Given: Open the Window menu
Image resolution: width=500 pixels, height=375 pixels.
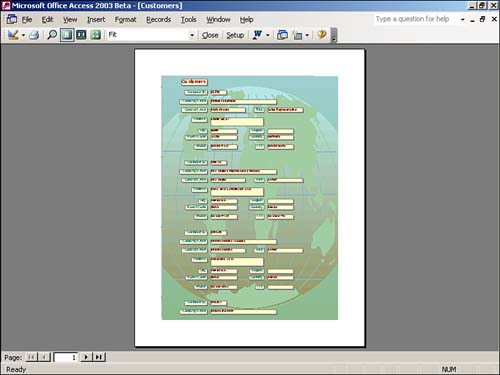Looking at the screenshot, I should (218, 20).
